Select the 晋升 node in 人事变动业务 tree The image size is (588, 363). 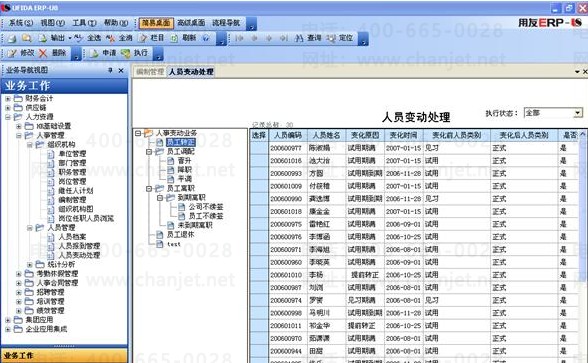point(180,161)
